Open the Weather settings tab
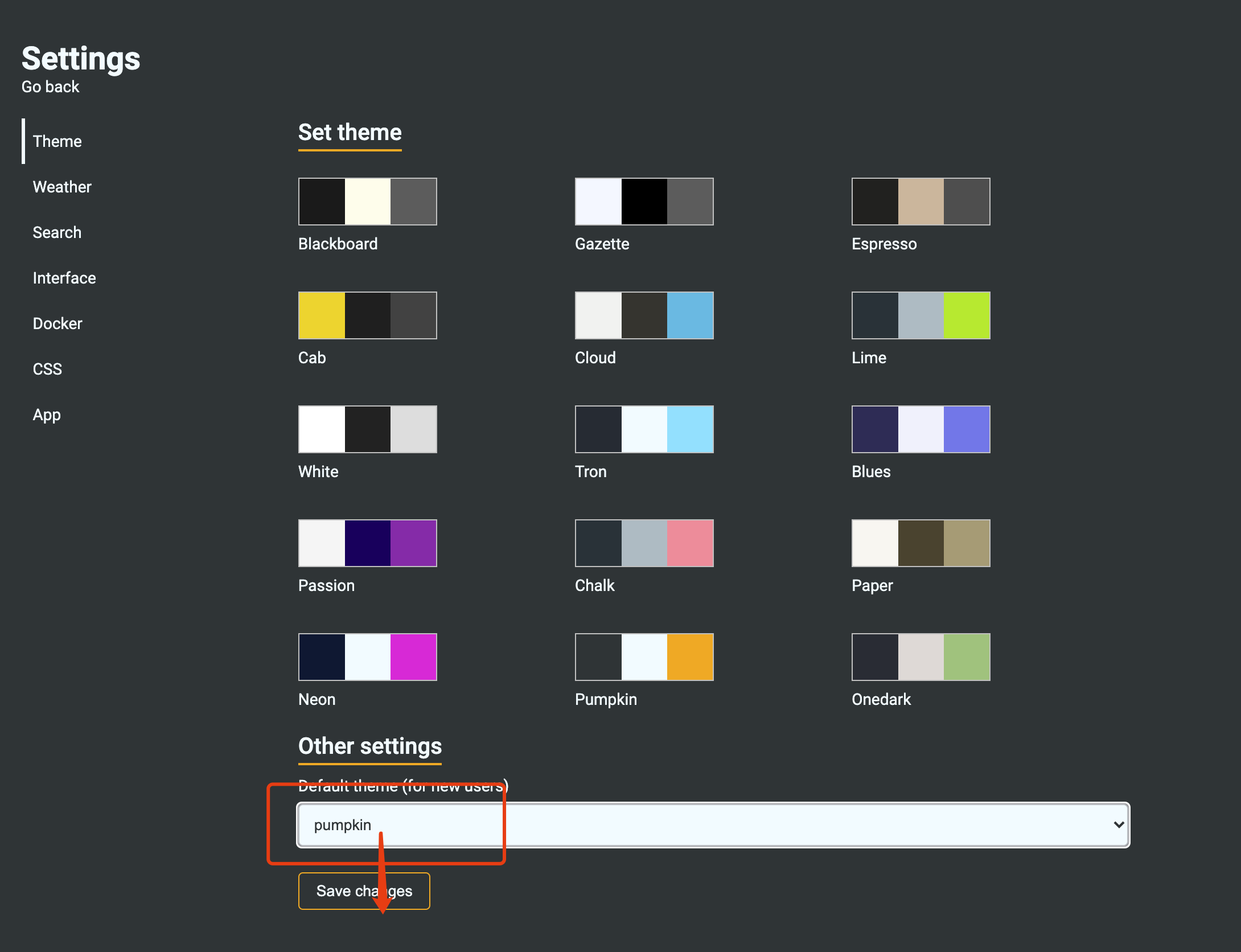This screenshot has width=1241, height=952. [x=62, y=187]
